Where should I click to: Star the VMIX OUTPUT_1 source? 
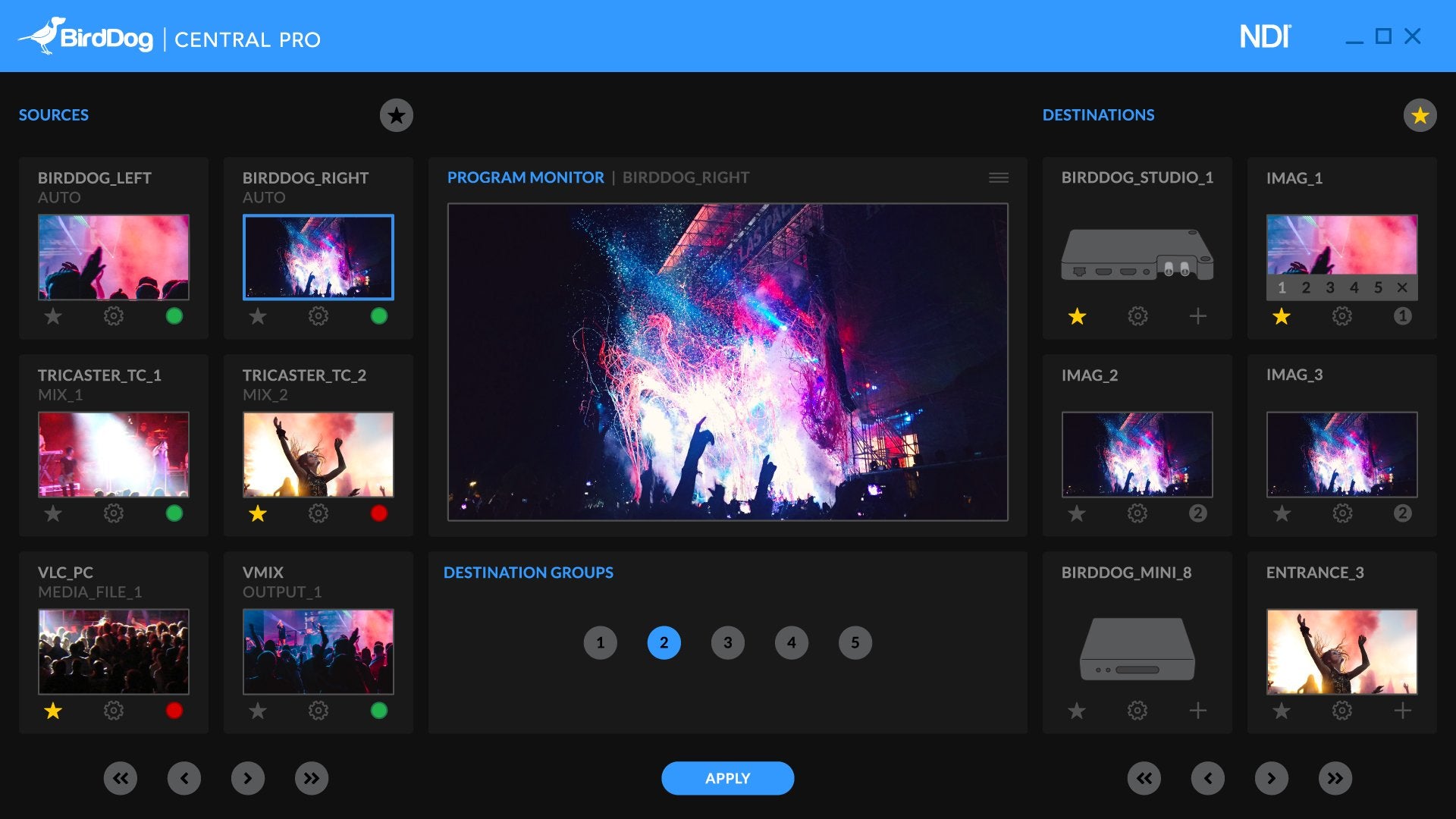click(x=258, y=711)
